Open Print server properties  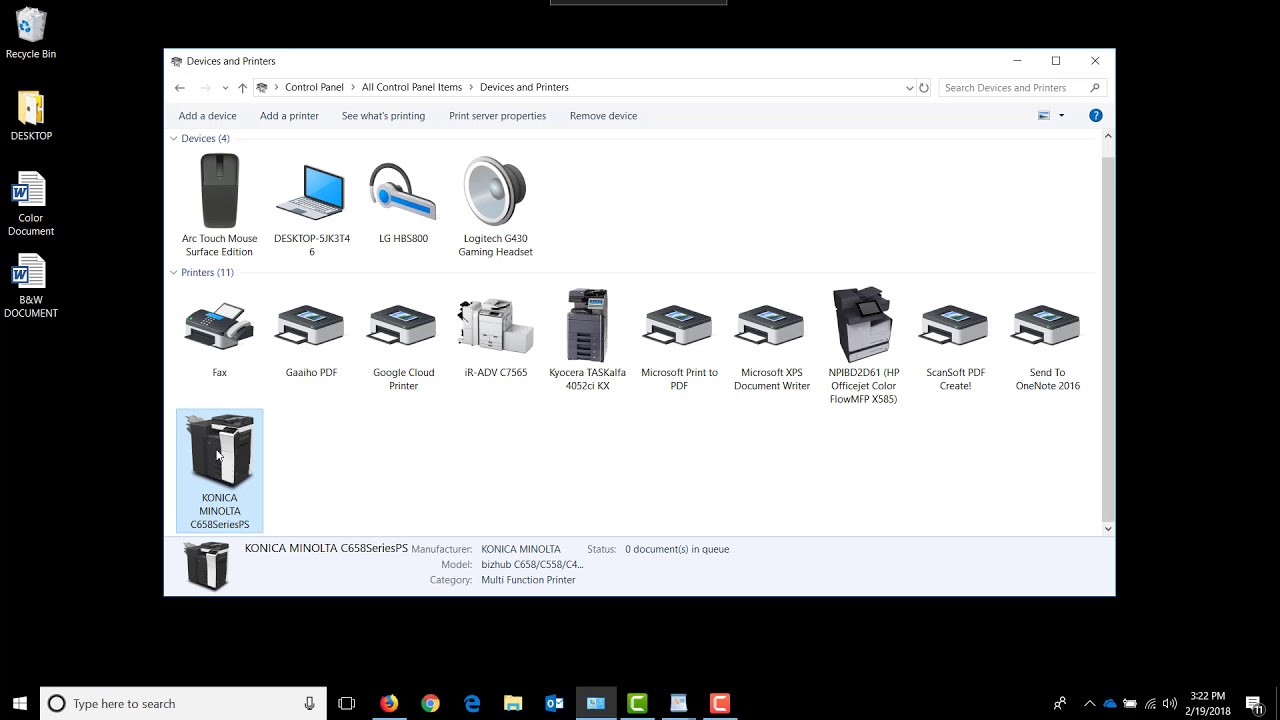497,116
